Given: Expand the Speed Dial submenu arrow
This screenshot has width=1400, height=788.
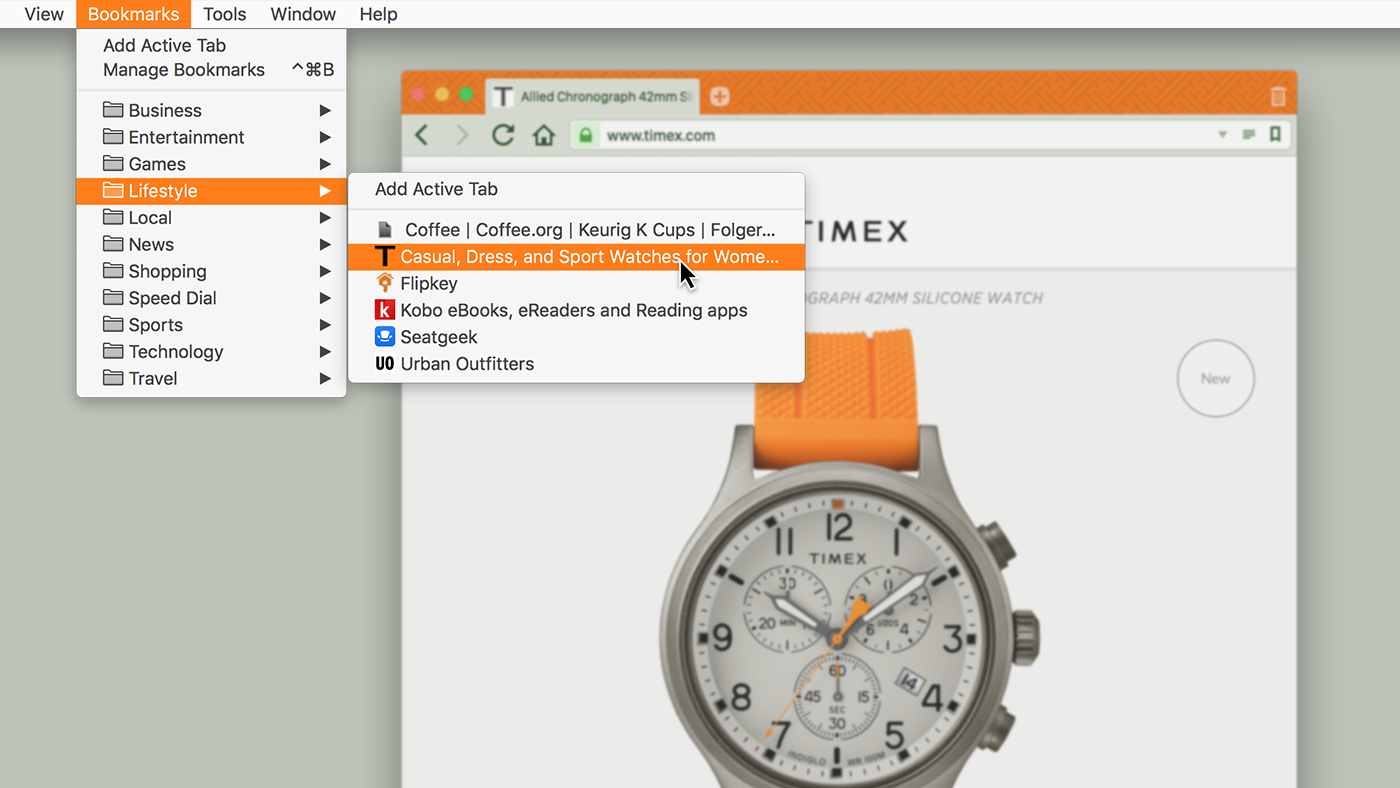Looking at the screenshot, I should click(x=325, y=298).
